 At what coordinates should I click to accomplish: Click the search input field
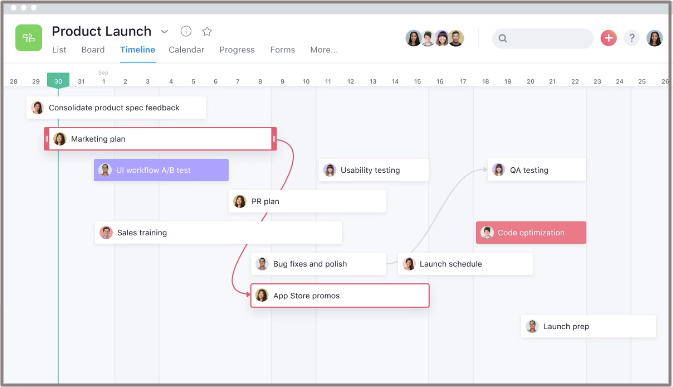[543, 39]
